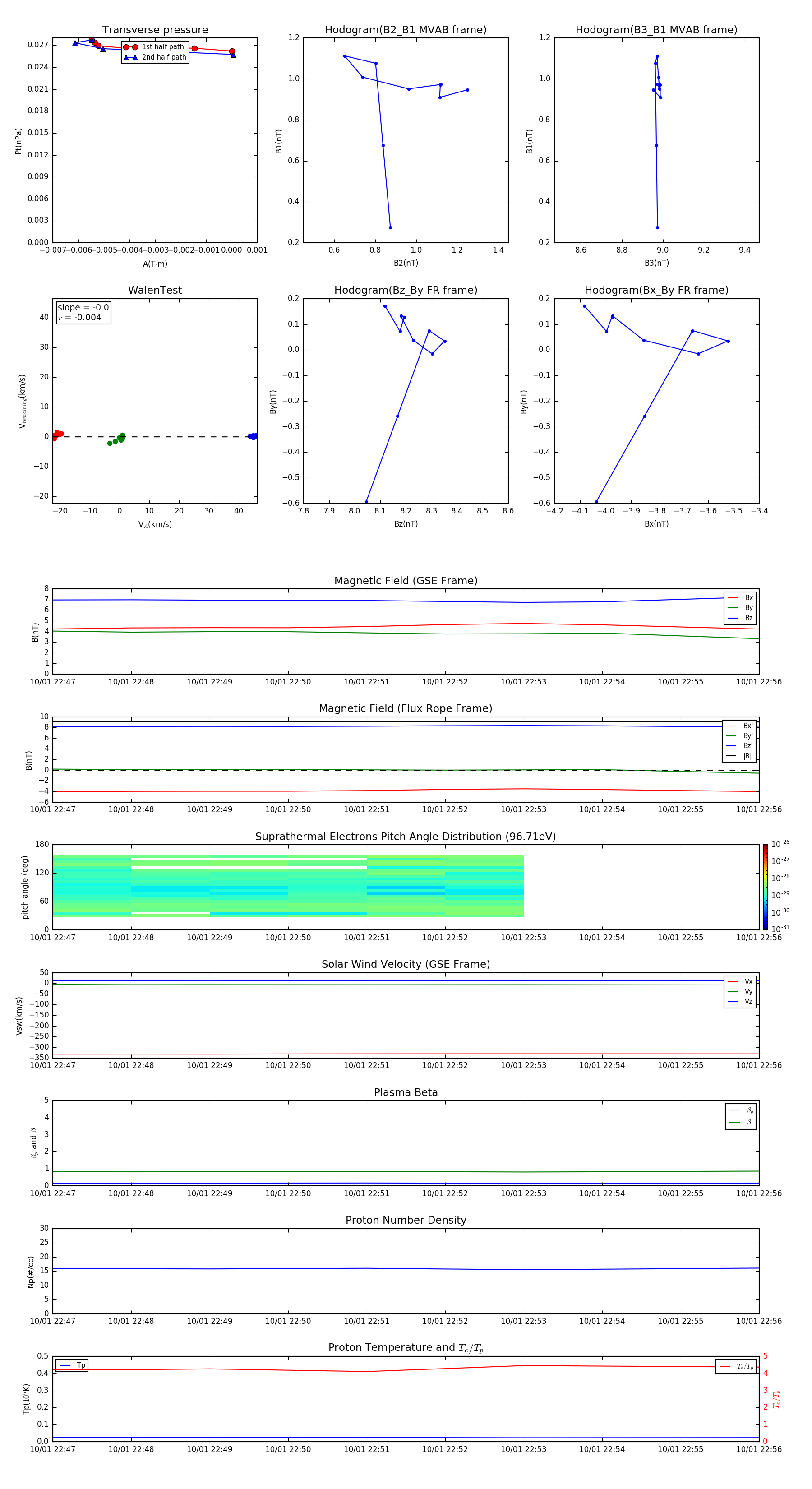Select the Vy legend entry

(x=740, y=992)
